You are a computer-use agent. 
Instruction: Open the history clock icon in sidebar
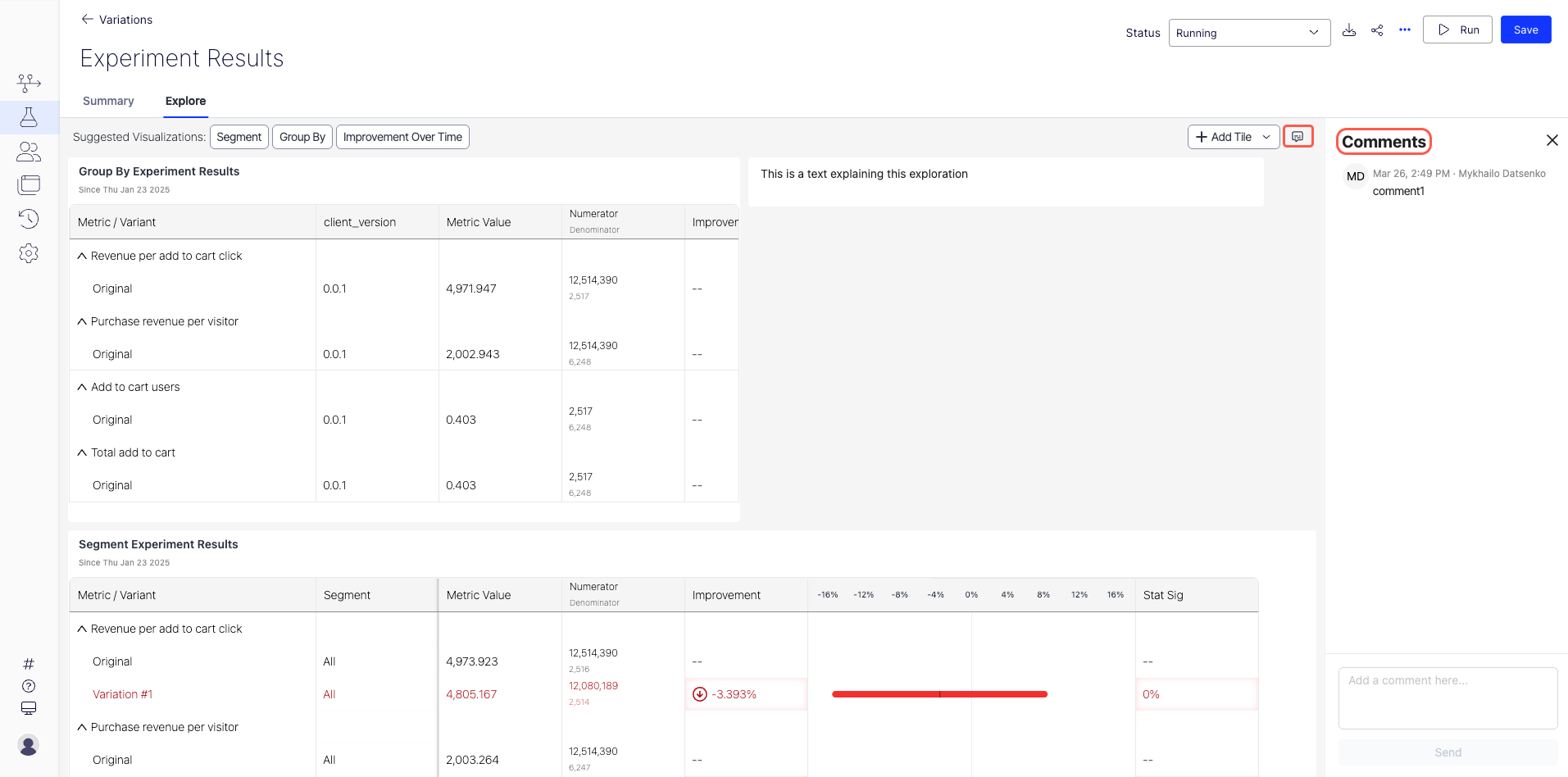click(x=29, y=219)
